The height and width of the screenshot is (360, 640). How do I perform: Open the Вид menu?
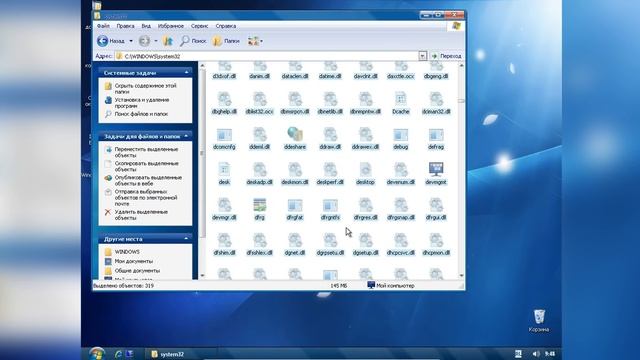[x=146, y=26]
